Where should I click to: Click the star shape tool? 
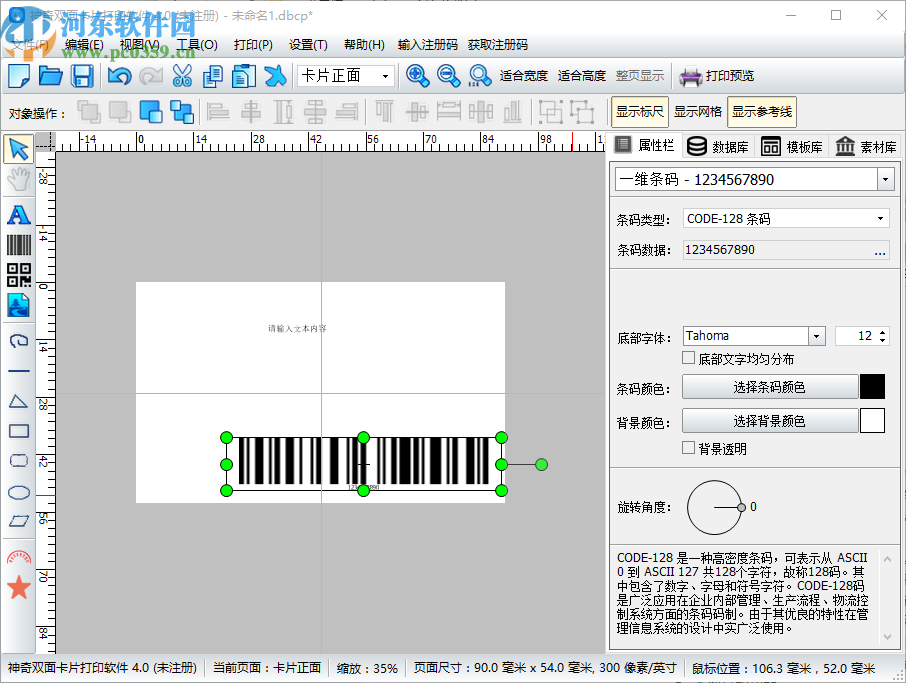click(x=18, y=587)
